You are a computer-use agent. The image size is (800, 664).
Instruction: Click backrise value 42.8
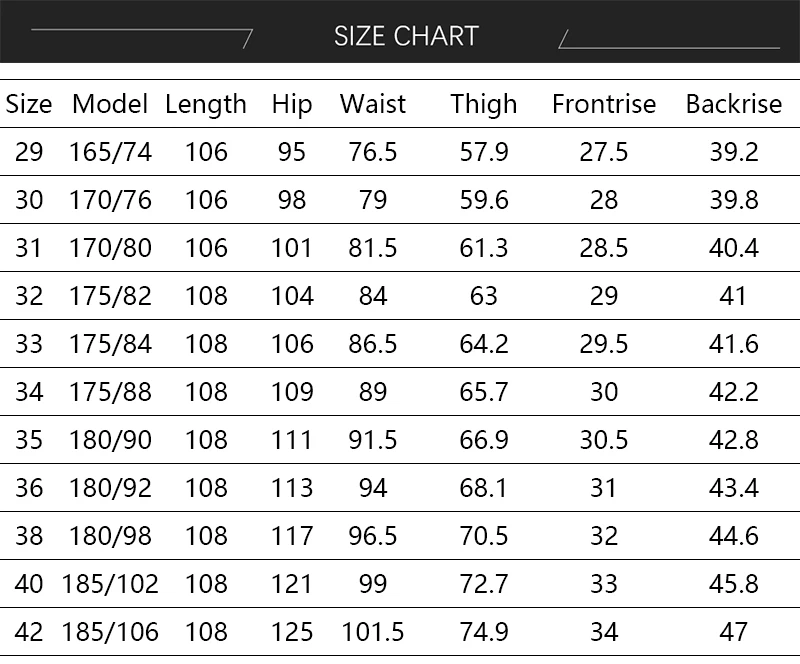pyautogui.click(x=733, y=440)
